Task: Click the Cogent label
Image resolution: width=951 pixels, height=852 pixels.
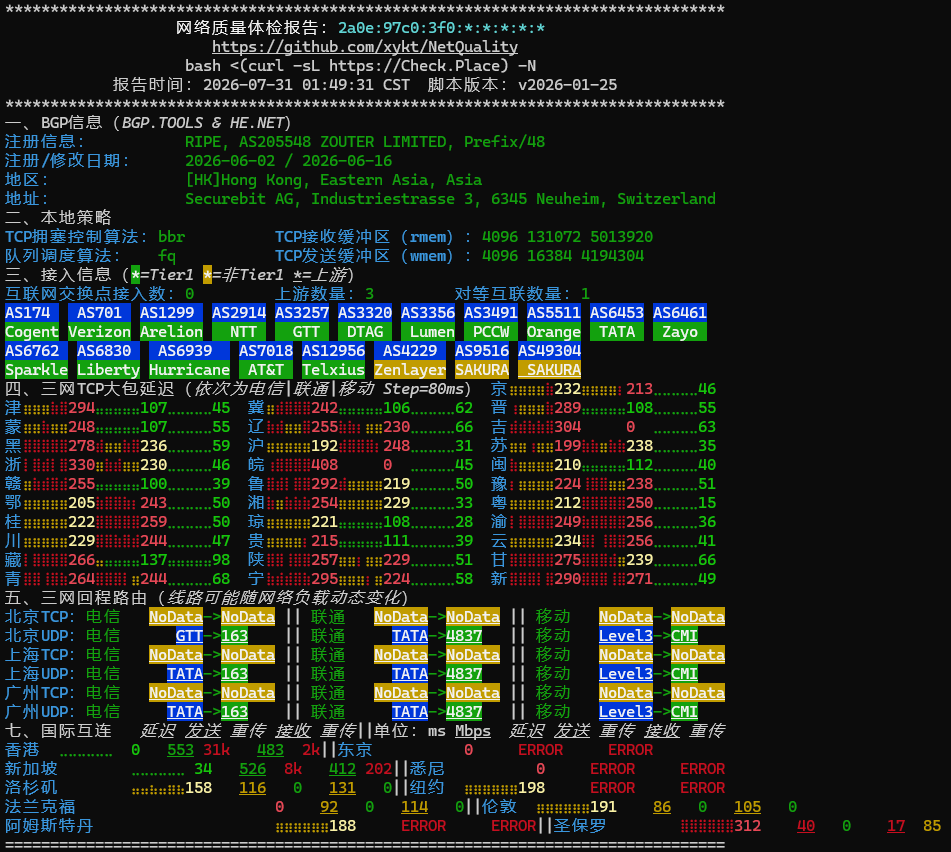Action: click(32, 332)
